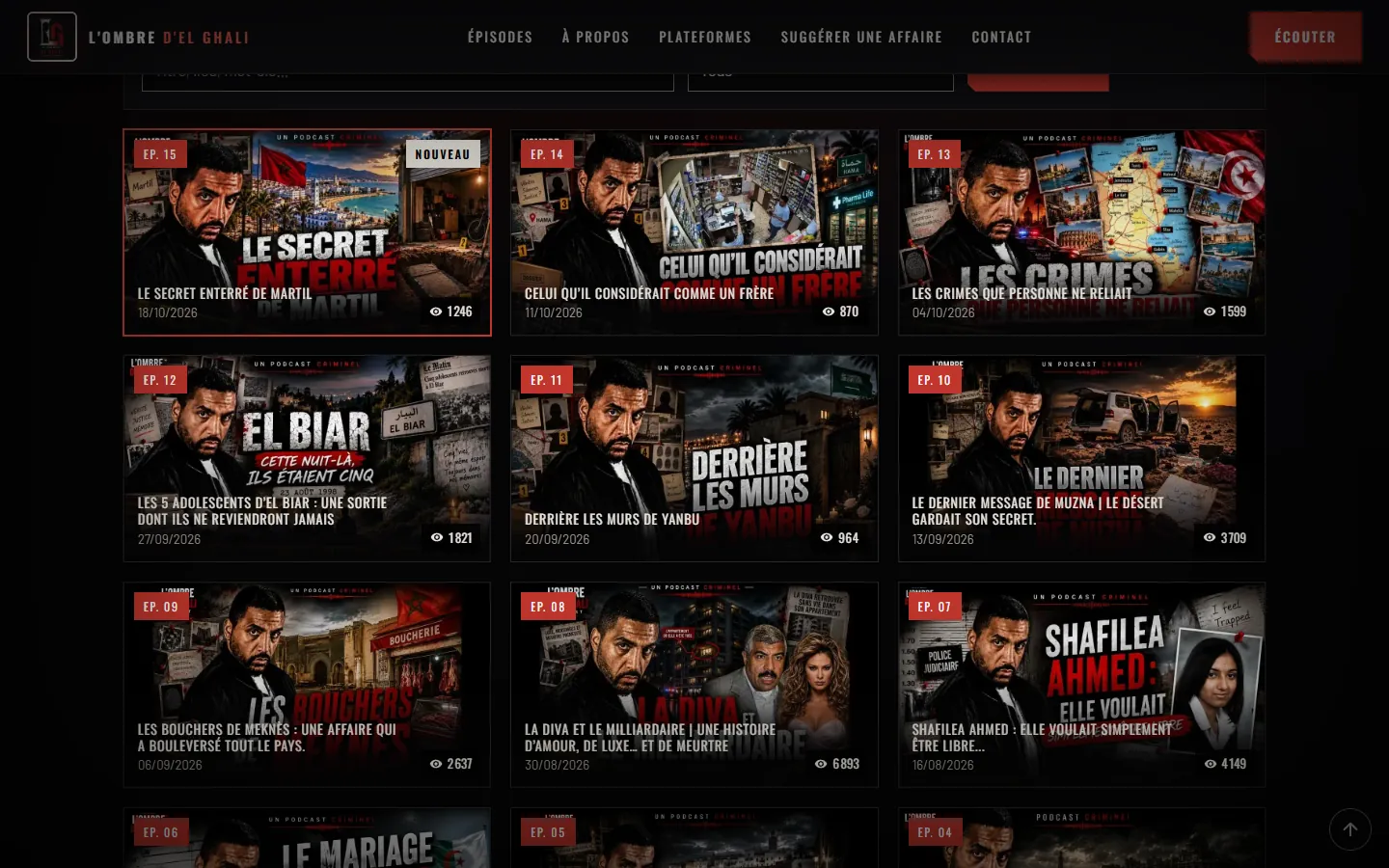Image resolution: width=1389 pixels, height=868 pixels.
Task: Go to the ÉPISODES menu item
Action: 500,37
